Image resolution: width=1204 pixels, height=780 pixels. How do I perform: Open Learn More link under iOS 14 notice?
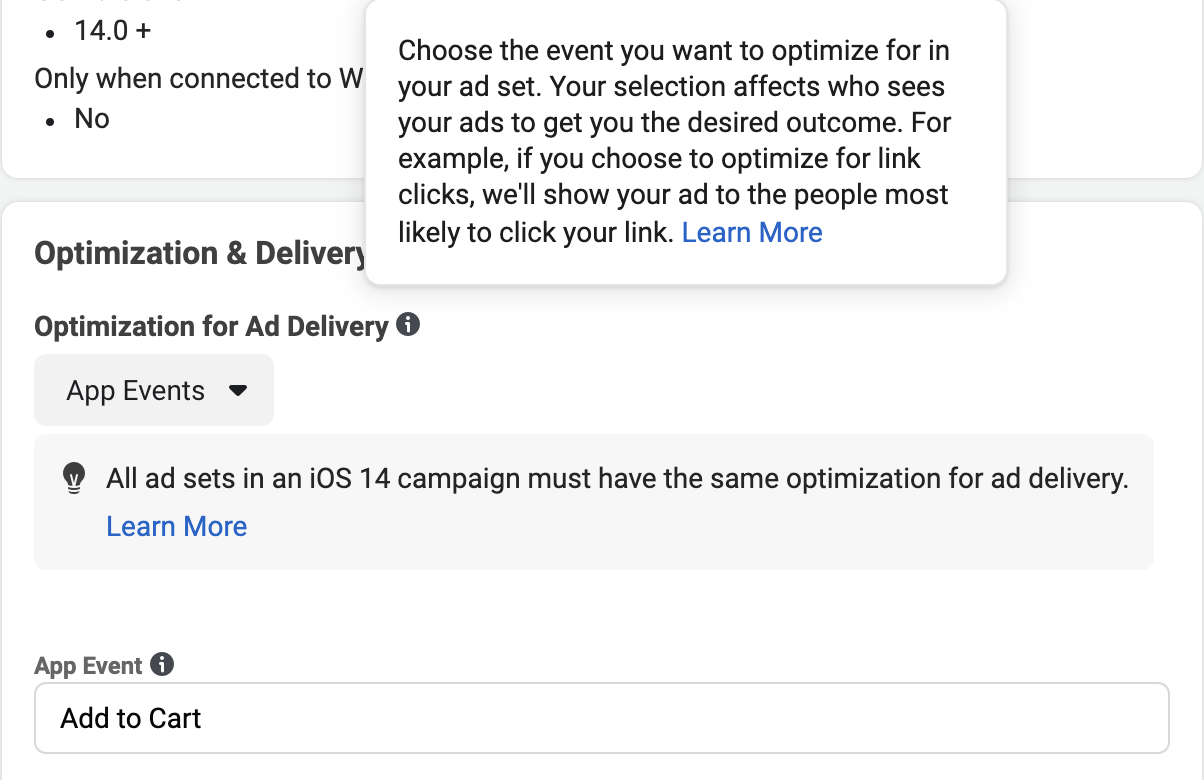pyautogui.click(x=177, y=526)
